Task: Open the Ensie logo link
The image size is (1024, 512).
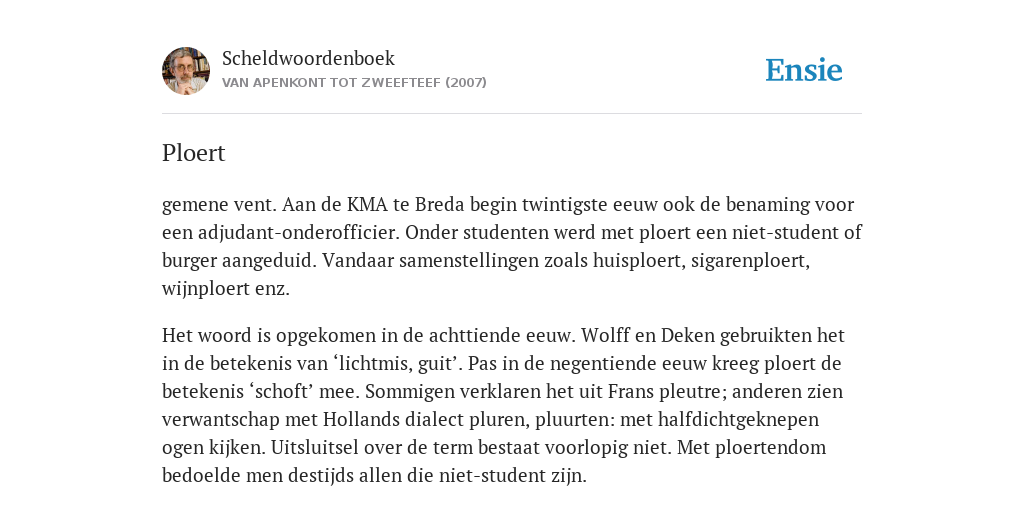Action: click(804, 70)
